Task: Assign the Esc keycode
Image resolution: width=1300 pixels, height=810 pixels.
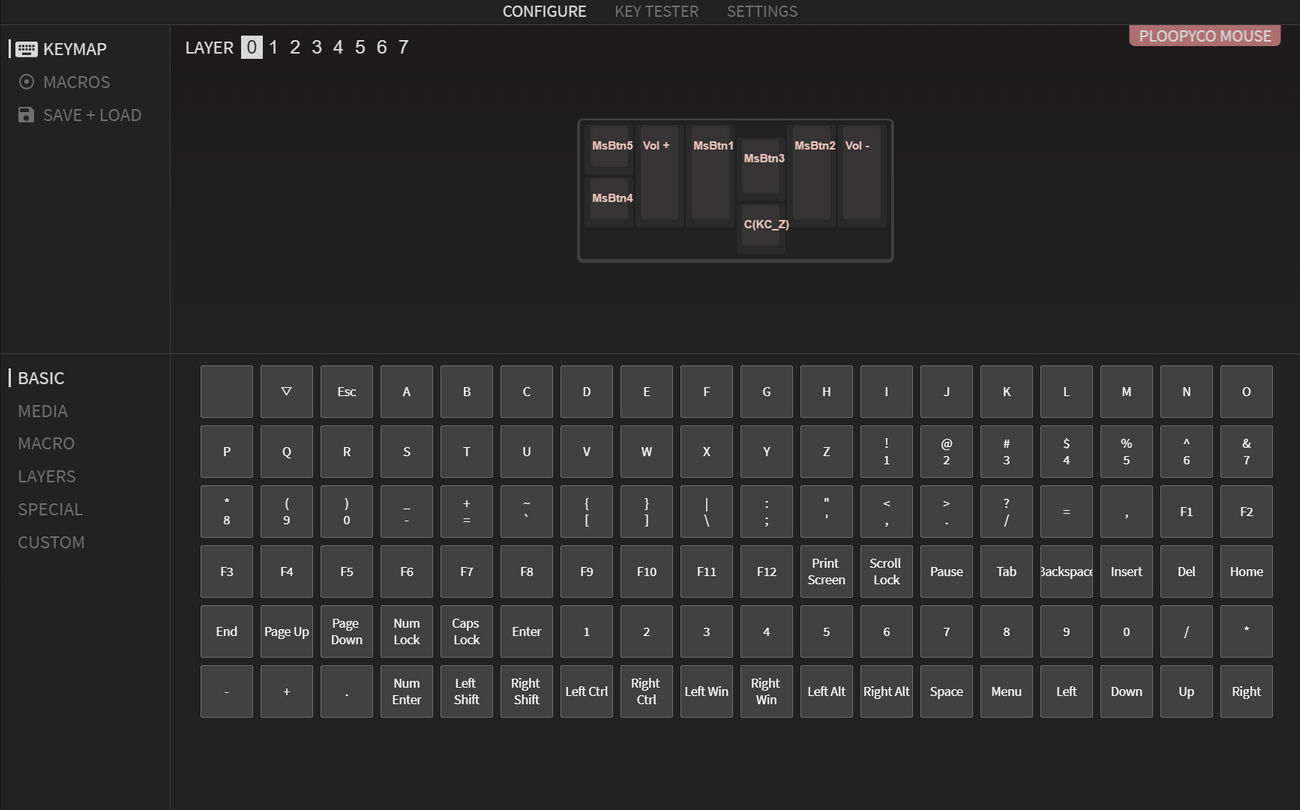Action: [346, 391]
